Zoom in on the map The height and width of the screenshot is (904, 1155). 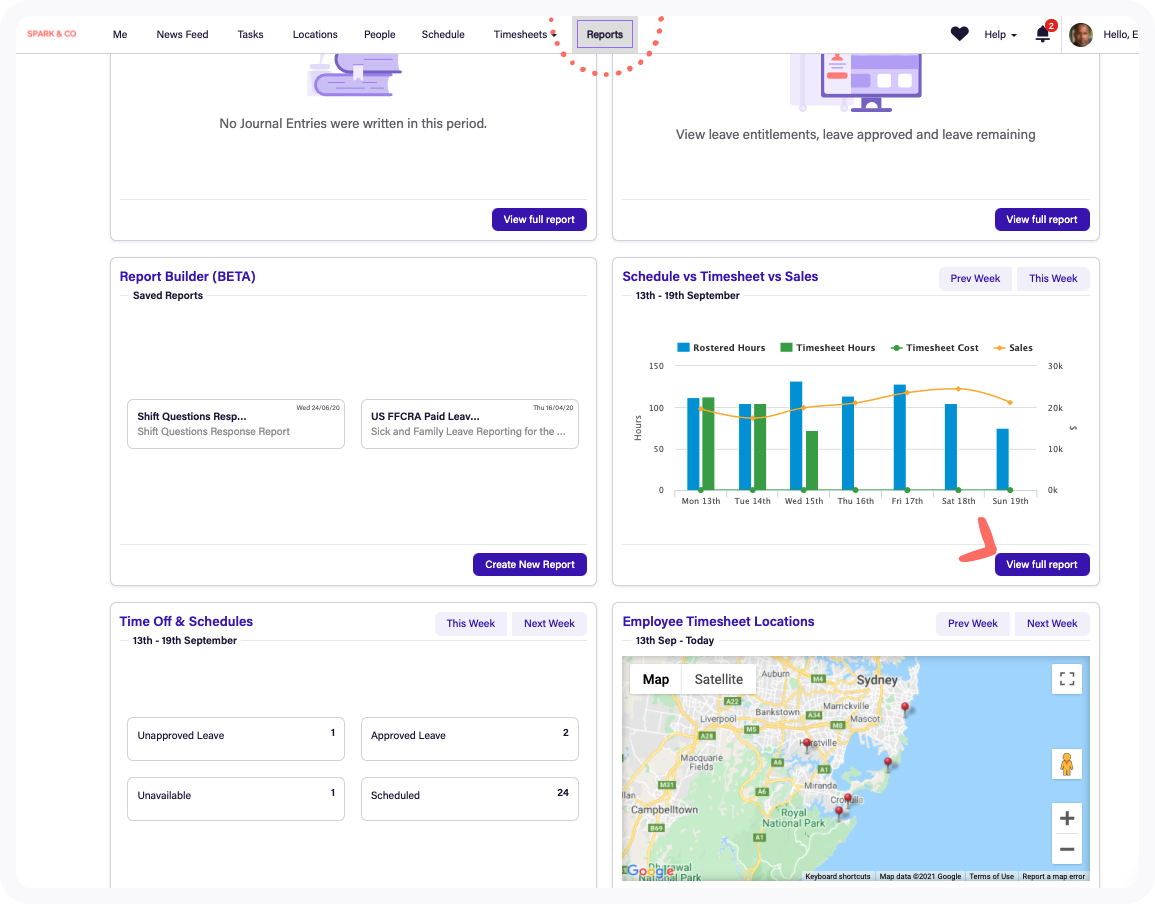[1066, 817]
